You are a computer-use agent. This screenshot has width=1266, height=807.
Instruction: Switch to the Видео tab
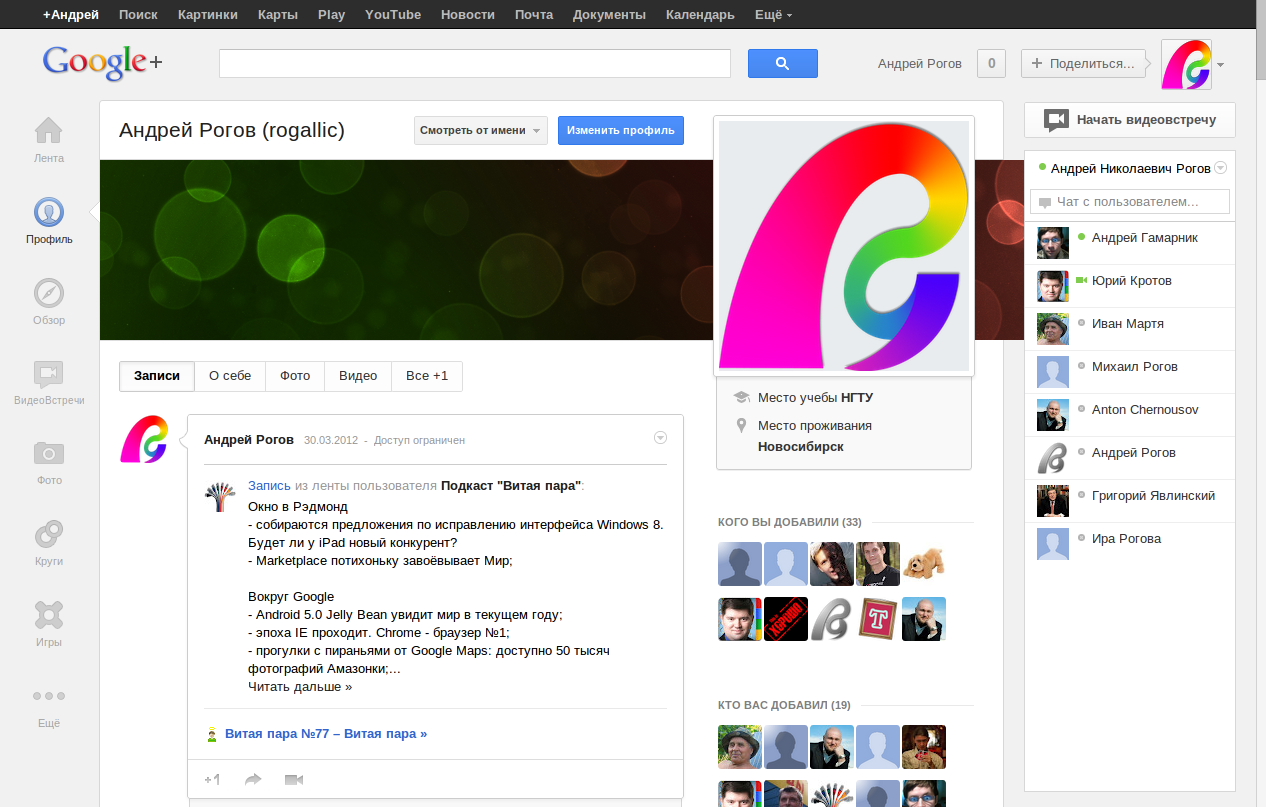click(358, 376)
